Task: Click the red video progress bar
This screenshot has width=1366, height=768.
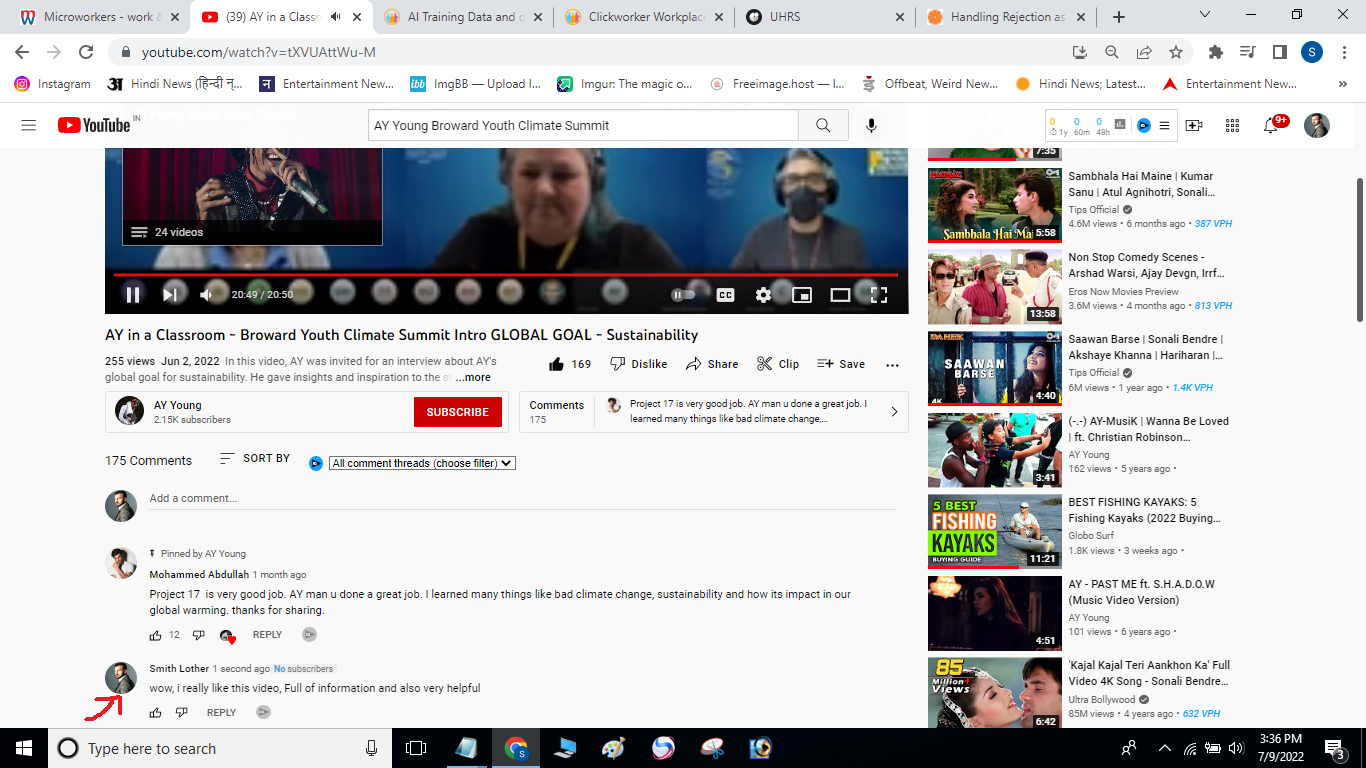Action: tap(506, 274)
